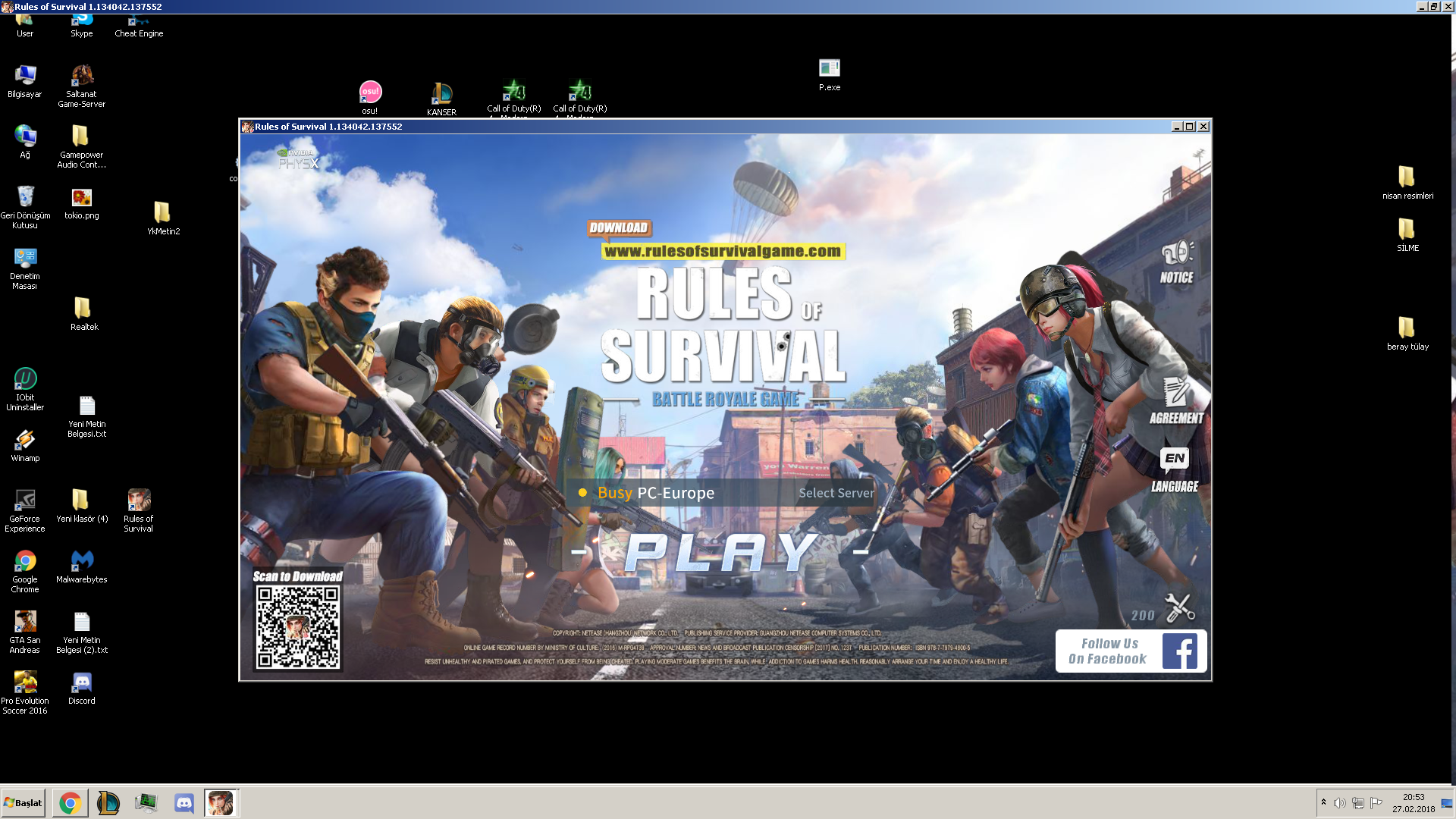The height and width of the screenshot is (819, 1456).
Task: Select the Yeni Metin Belgesi (2).txt file
Action: [82, 632]
